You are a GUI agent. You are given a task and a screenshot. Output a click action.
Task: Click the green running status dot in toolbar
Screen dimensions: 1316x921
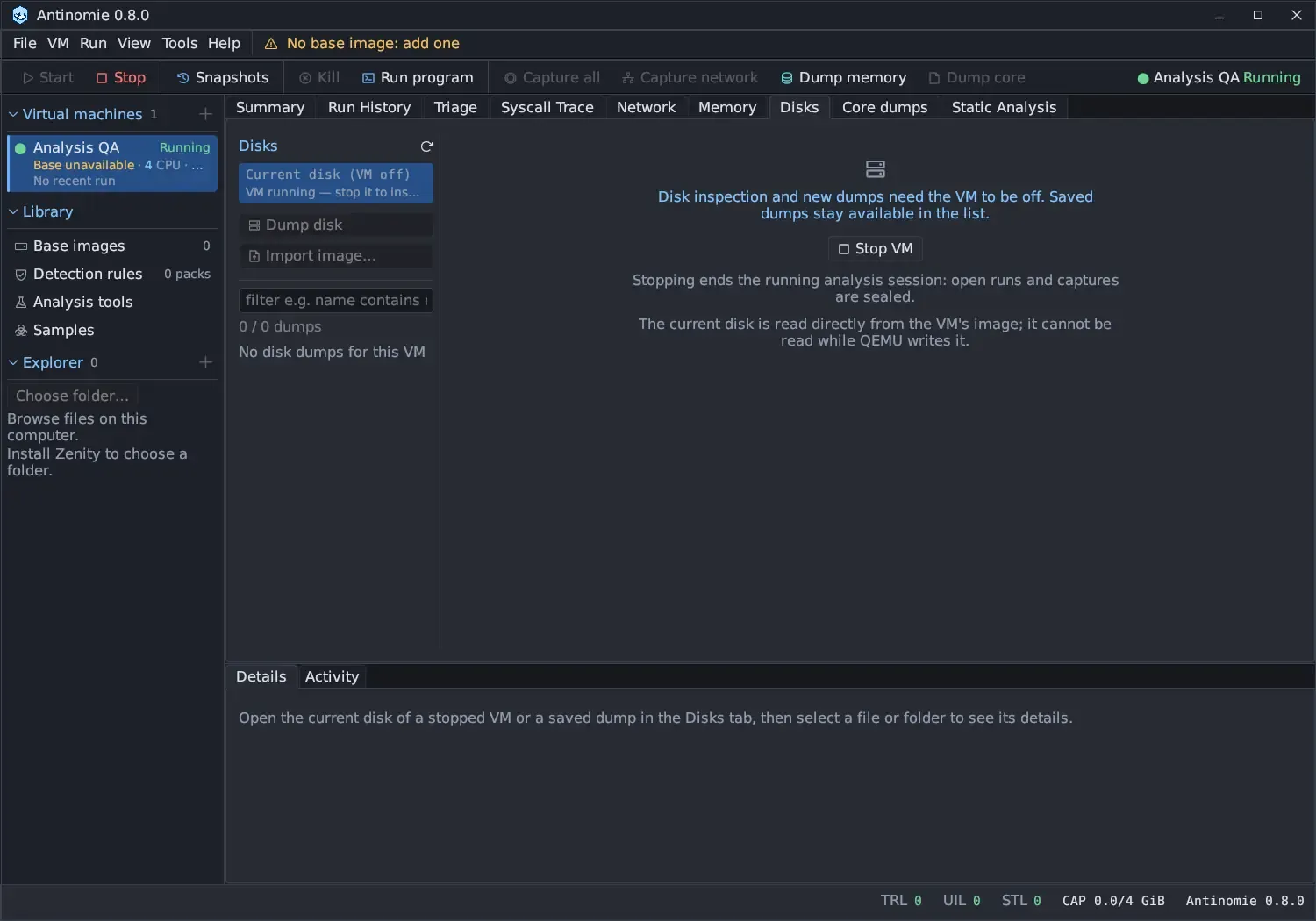point(1143,78)
